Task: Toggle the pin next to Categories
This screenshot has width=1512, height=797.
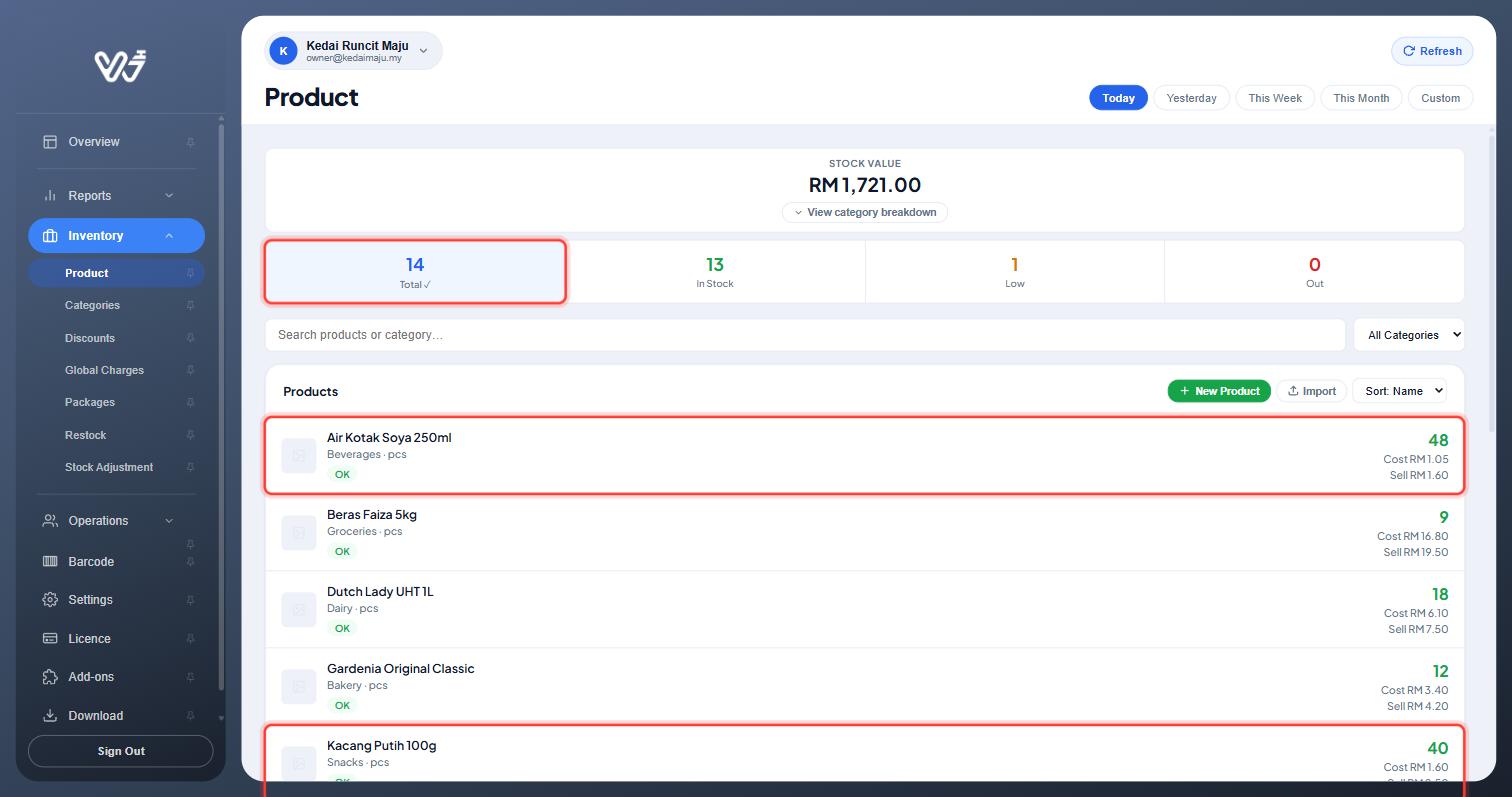Action: click(x=190, y=306)
